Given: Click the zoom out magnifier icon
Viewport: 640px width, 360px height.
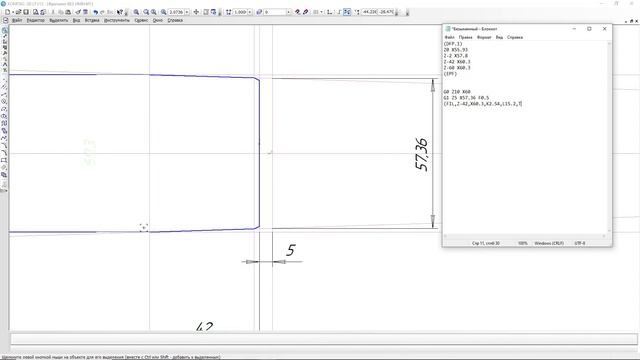Looking at the screenshot, I should (153, 12).
